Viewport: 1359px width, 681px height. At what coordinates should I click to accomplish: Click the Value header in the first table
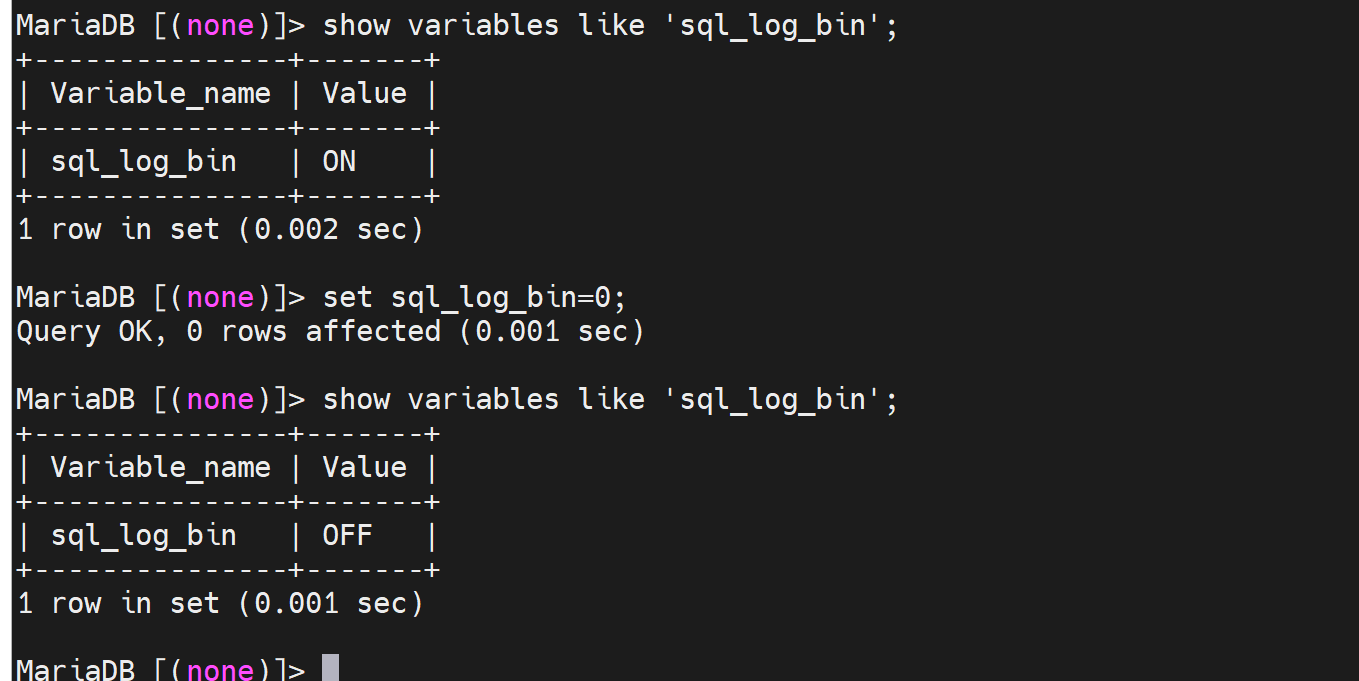click(364, 94)
